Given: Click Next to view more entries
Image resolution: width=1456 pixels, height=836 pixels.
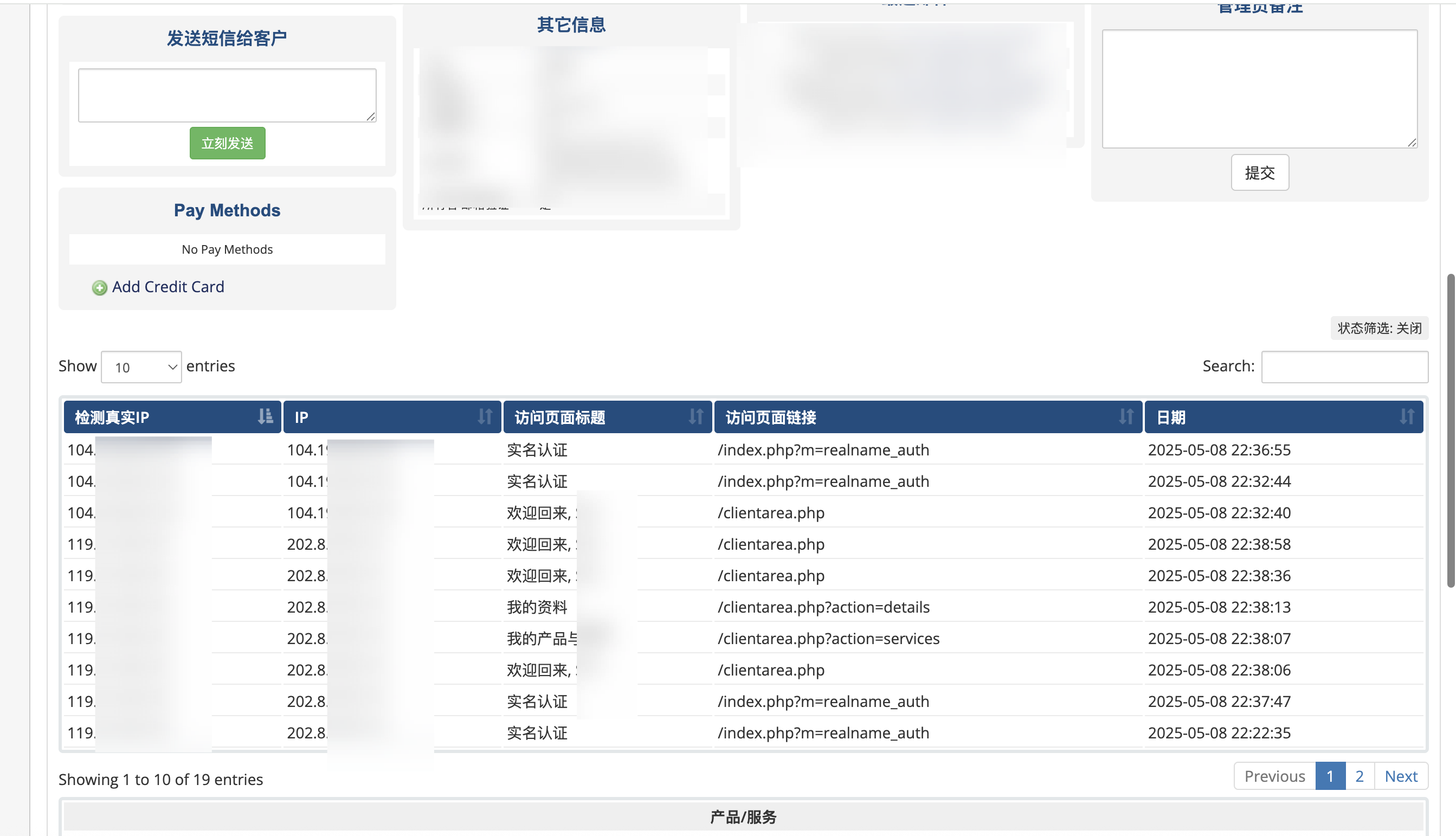Looking at the screenshot, I should (x=1401, y=776).
